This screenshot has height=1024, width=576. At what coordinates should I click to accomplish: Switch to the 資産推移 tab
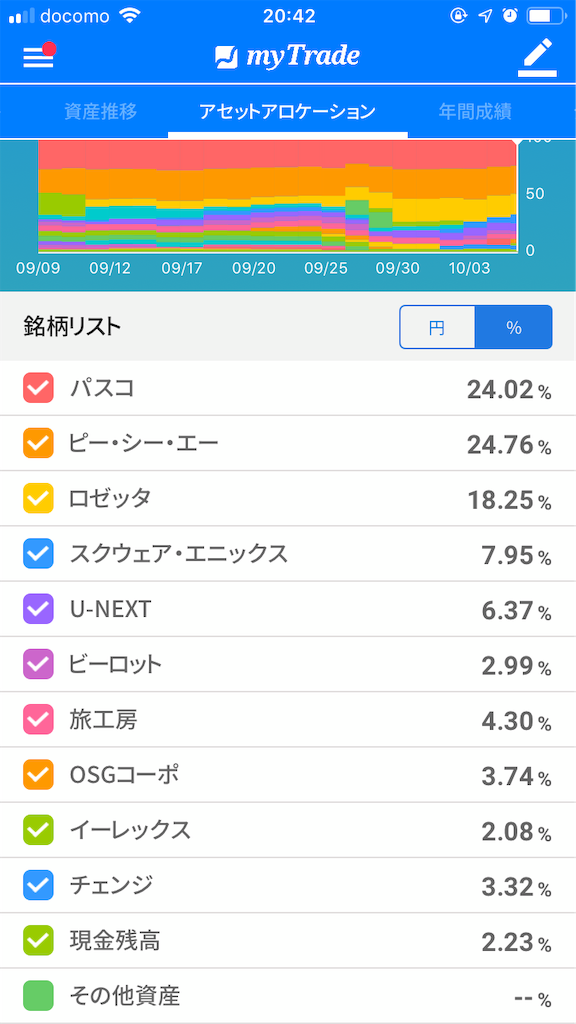(x=95, y=112)
